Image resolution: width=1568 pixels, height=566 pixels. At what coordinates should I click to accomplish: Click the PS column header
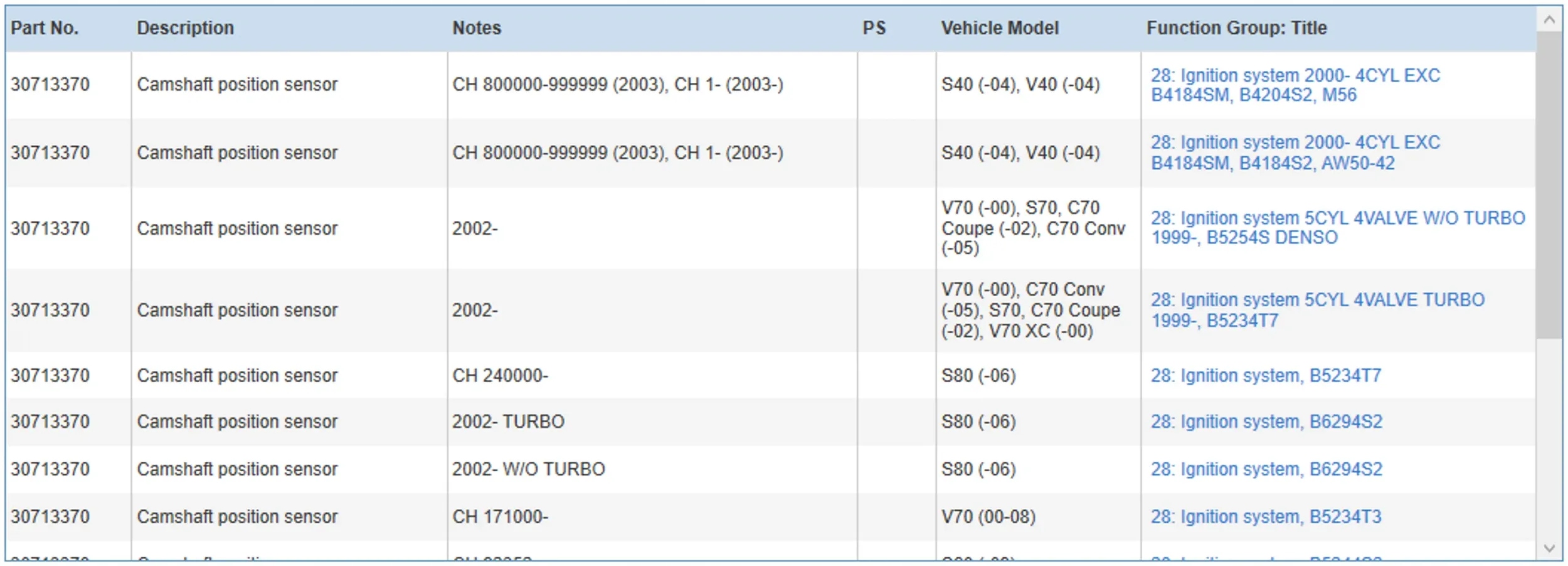click(x=874, y=28)
